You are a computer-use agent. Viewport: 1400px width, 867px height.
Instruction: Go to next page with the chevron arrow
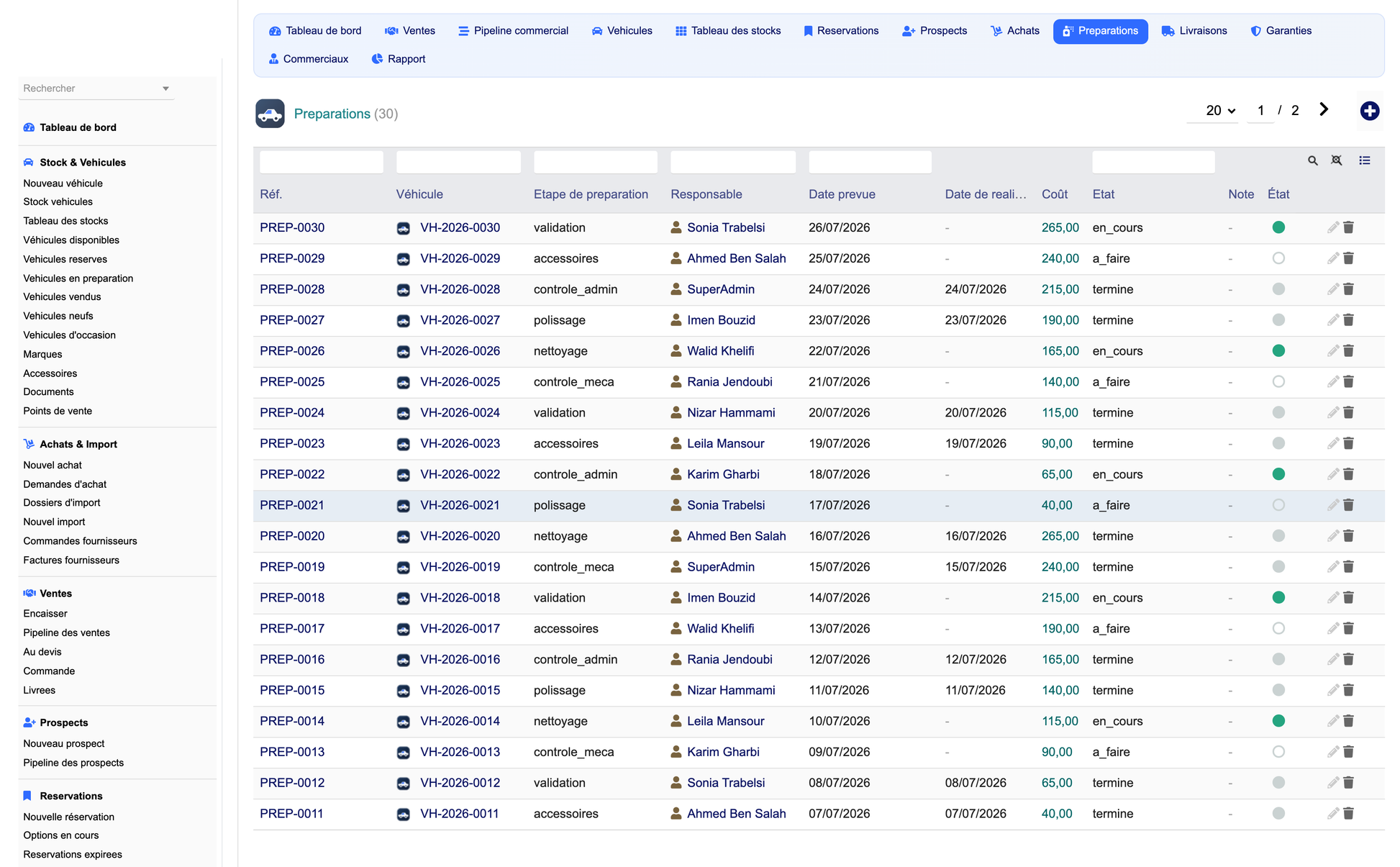click(1323, 109)
